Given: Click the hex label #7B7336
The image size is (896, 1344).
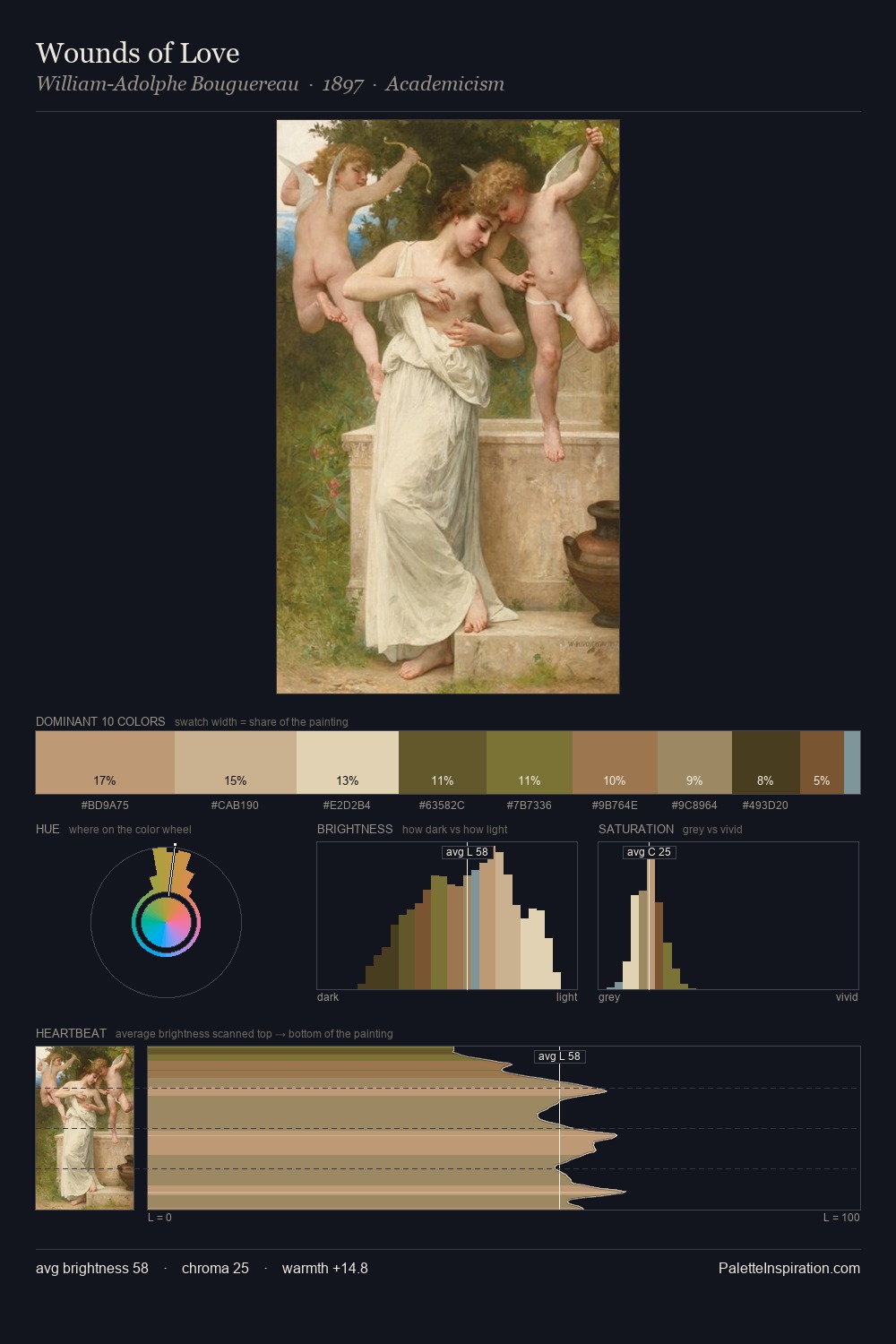Looking at the screenshot, I should click(x=529, y=805).
